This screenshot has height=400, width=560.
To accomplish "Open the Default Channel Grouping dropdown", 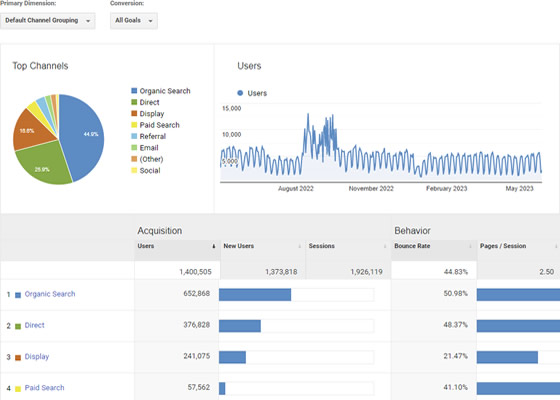I will tap(48, 21).
